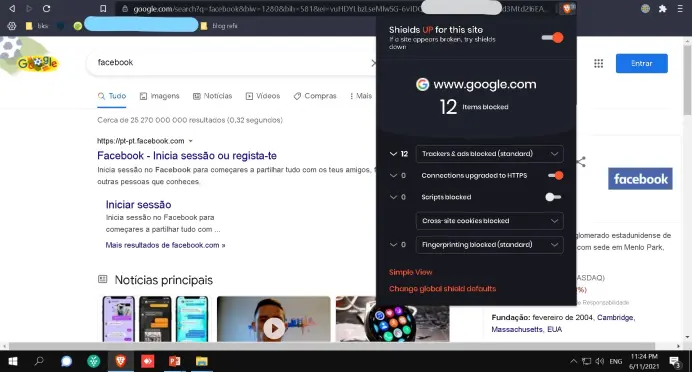692x372 pixels.
Task: Open the Windows Start menu
Action: point(13,361)
